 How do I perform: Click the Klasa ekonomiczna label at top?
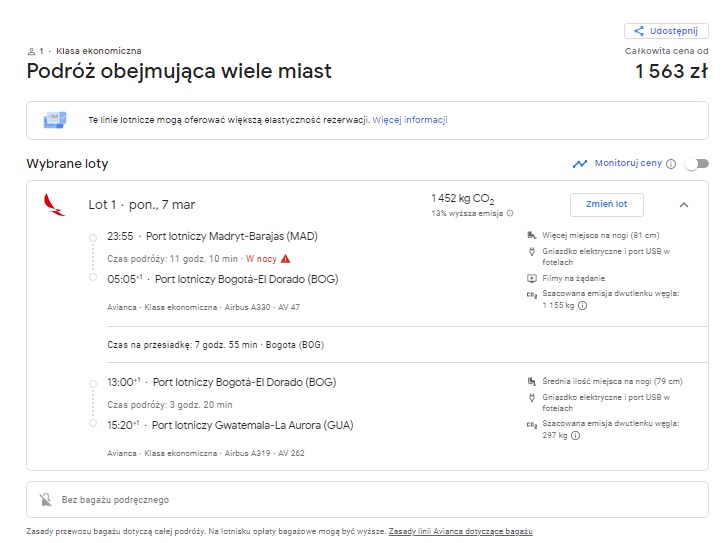click(98, 51)
